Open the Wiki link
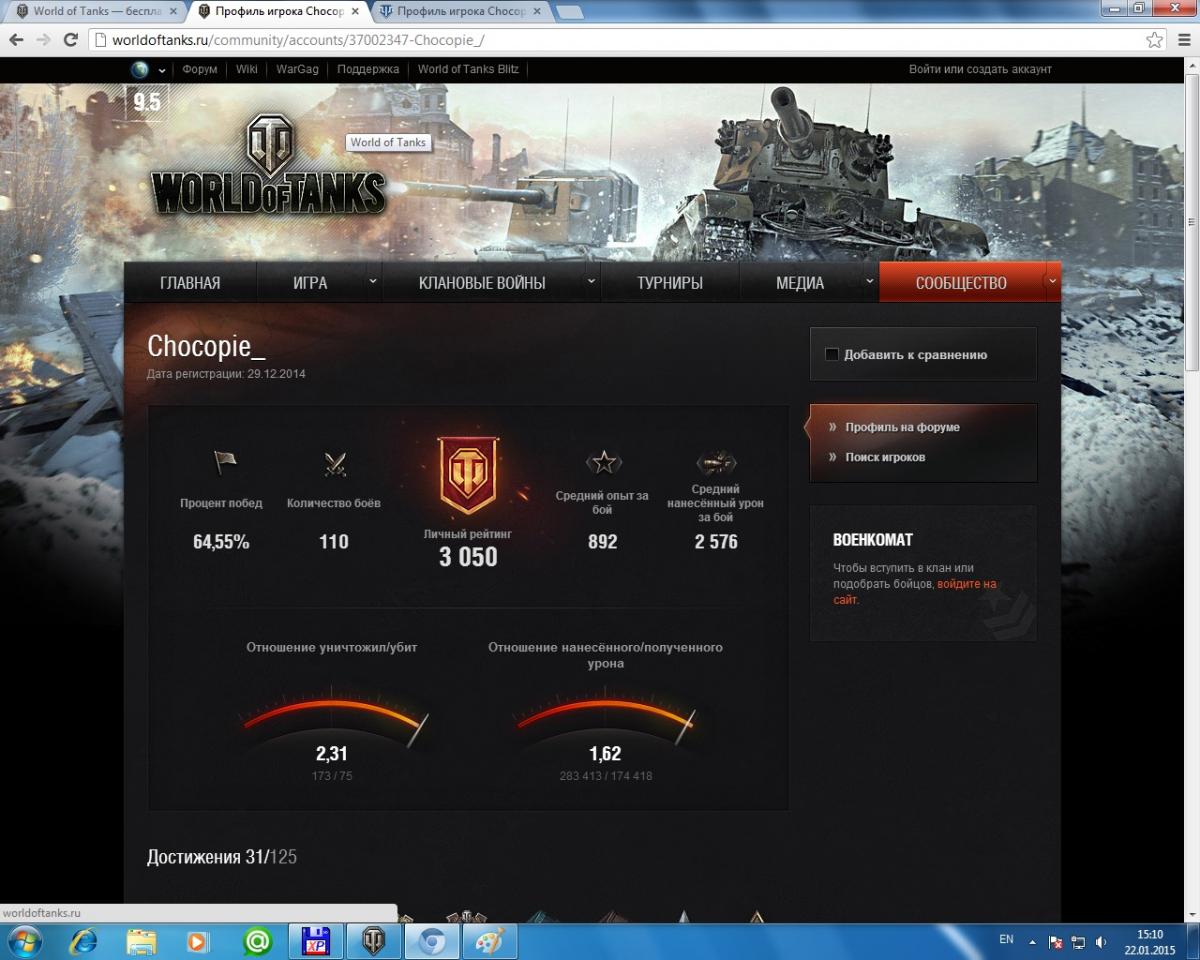 click(x=246, y=69)
